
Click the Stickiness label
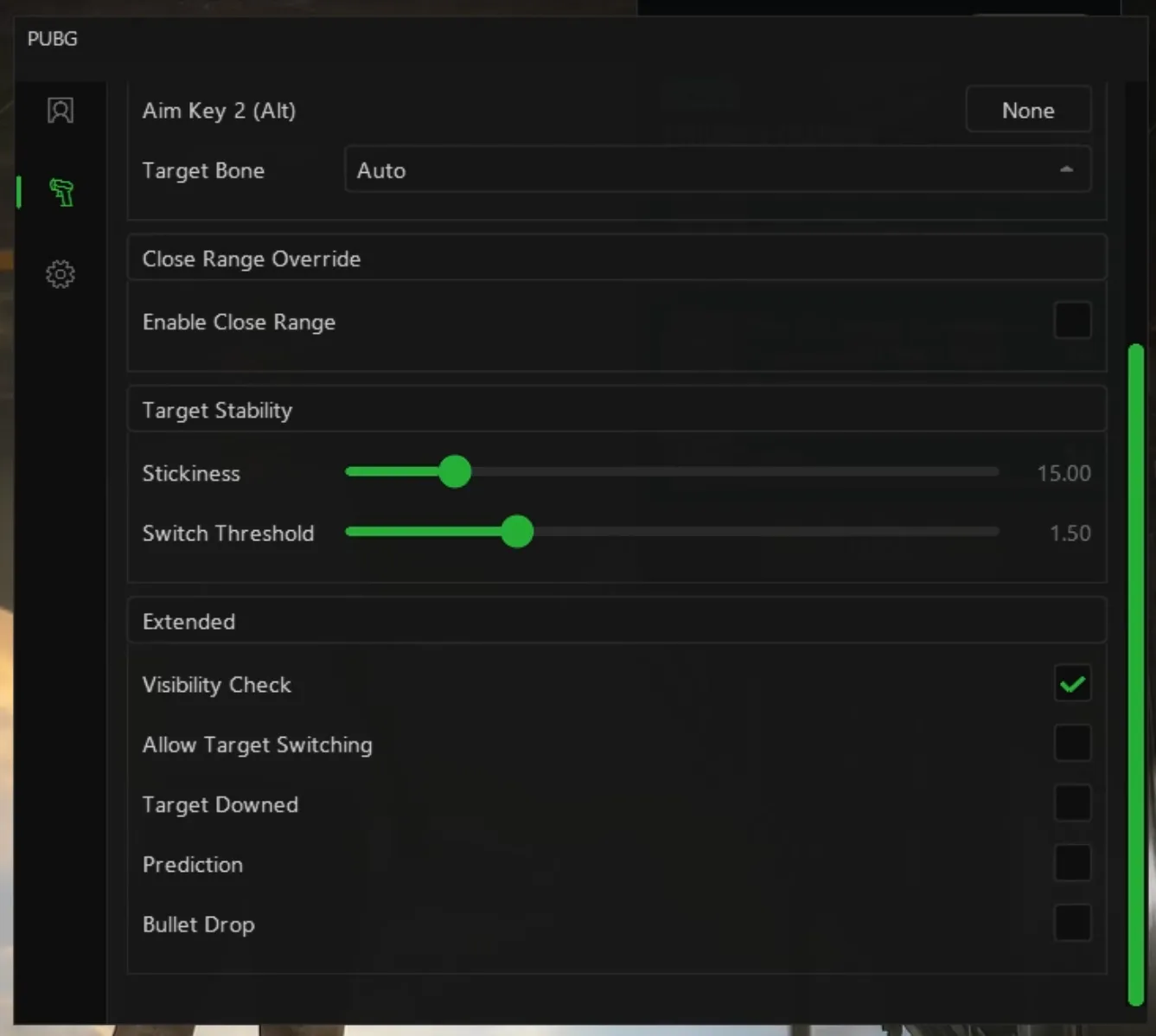191,473
